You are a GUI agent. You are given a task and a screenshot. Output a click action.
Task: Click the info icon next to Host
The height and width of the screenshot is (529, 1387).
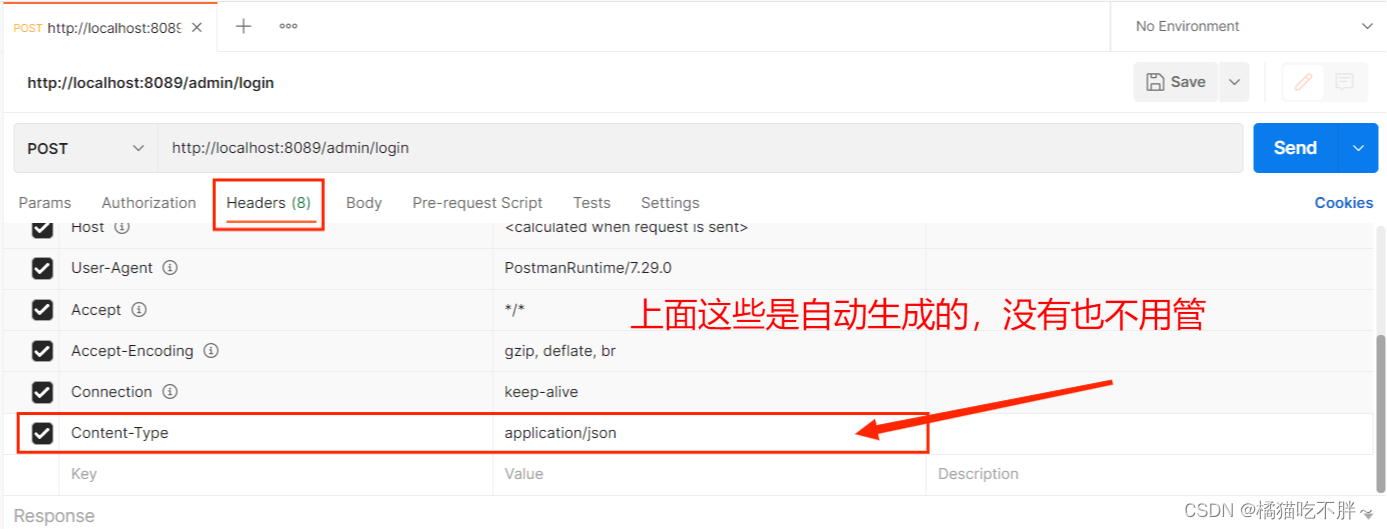(122, 227)
